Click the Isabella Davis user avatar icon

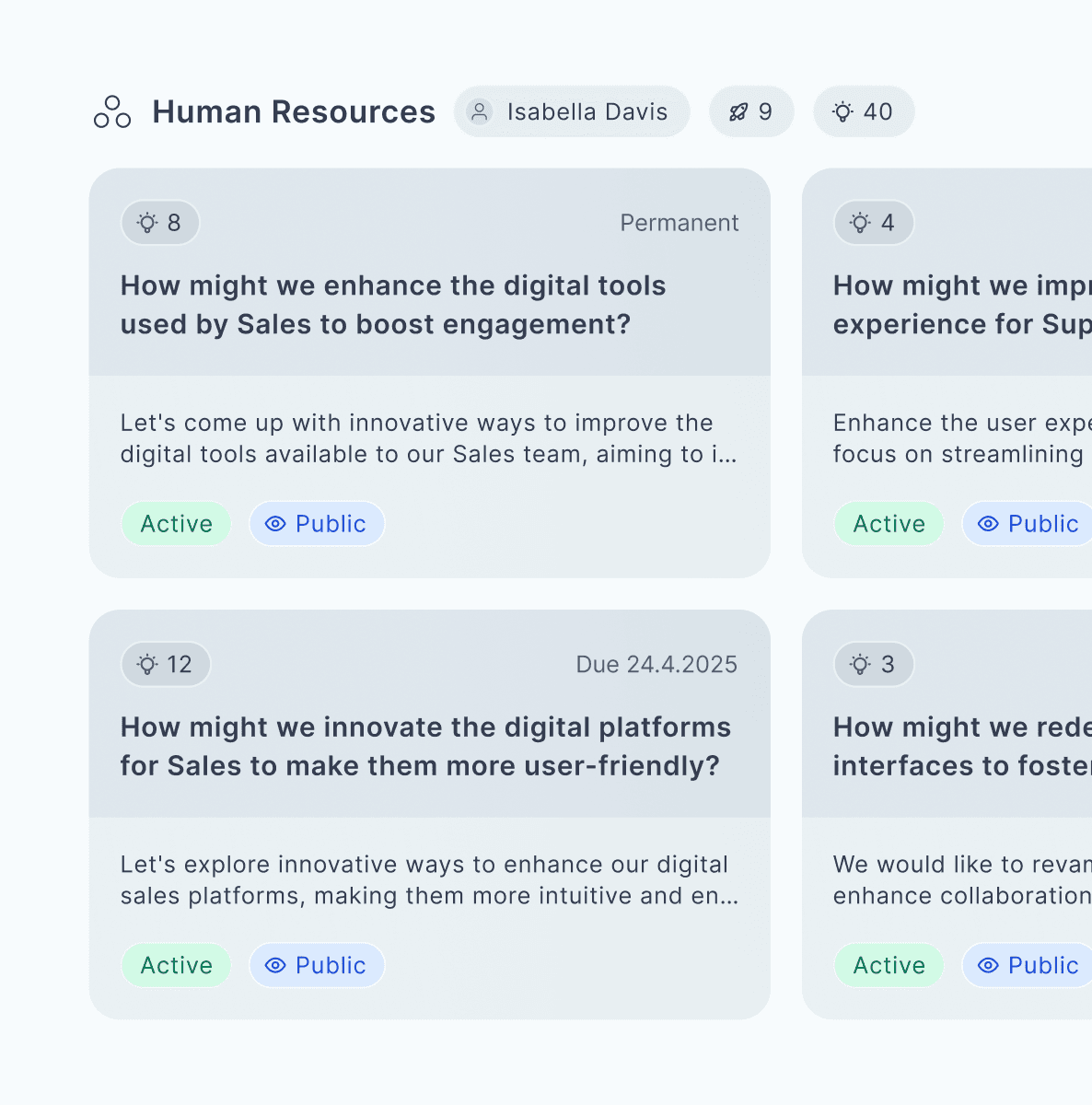479,112
